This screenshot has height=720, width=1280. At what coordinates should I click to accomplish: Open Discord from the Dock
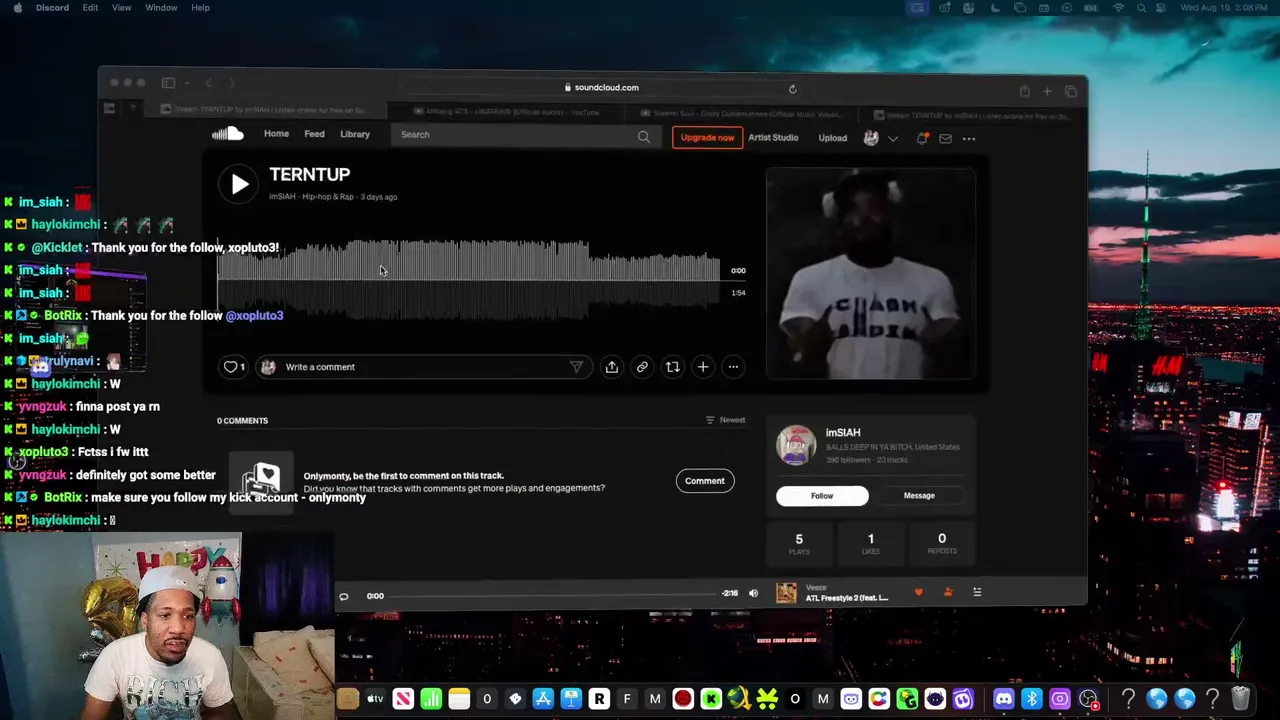click(x=1003, y=699)
